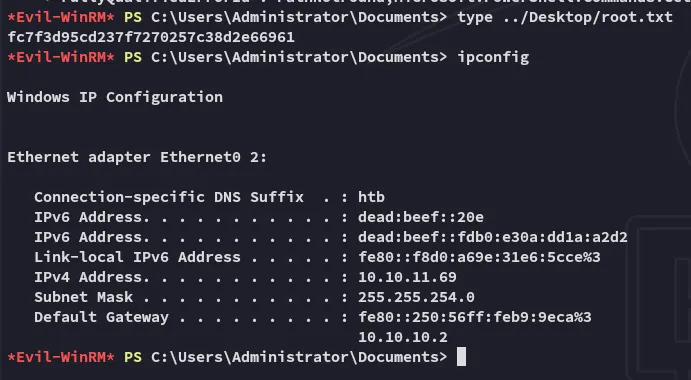The image size is (691, 380).
Task: Click the IPv4 address 10.10.11.69
Action: (407, 277)
